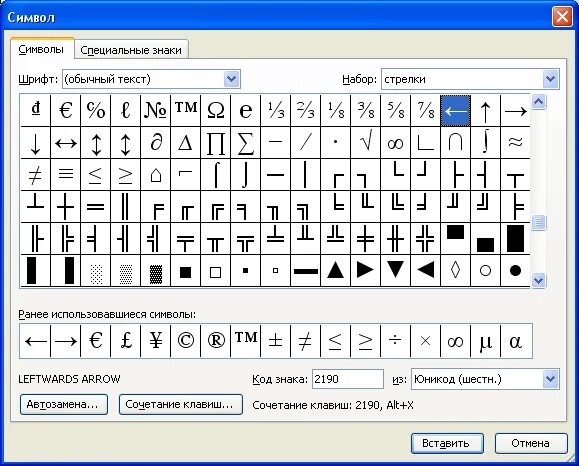Viewport: 579px width, 466px height.
Task: Choose the one-third fraction symbol
Action: [275, 110]
